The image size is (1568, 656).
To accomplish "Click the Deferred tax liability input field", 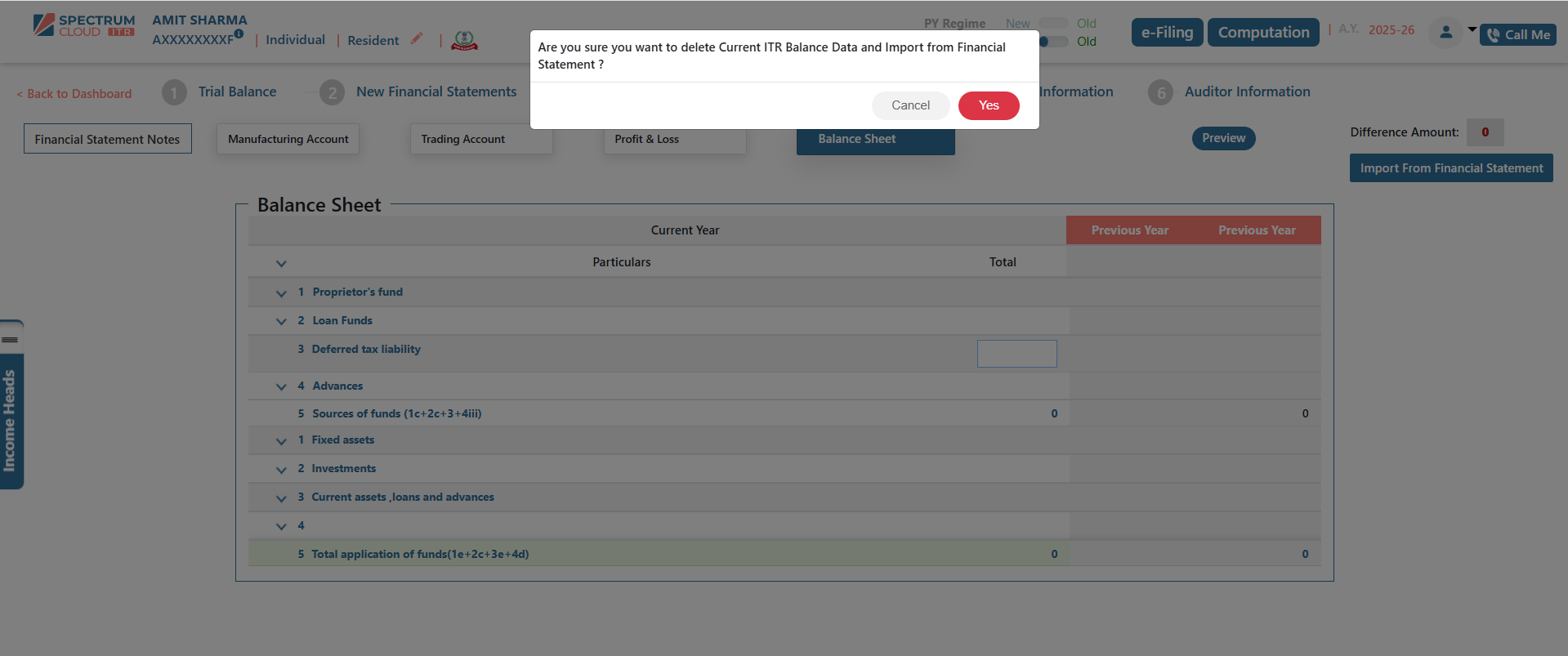I will (x=1016, y=354).
